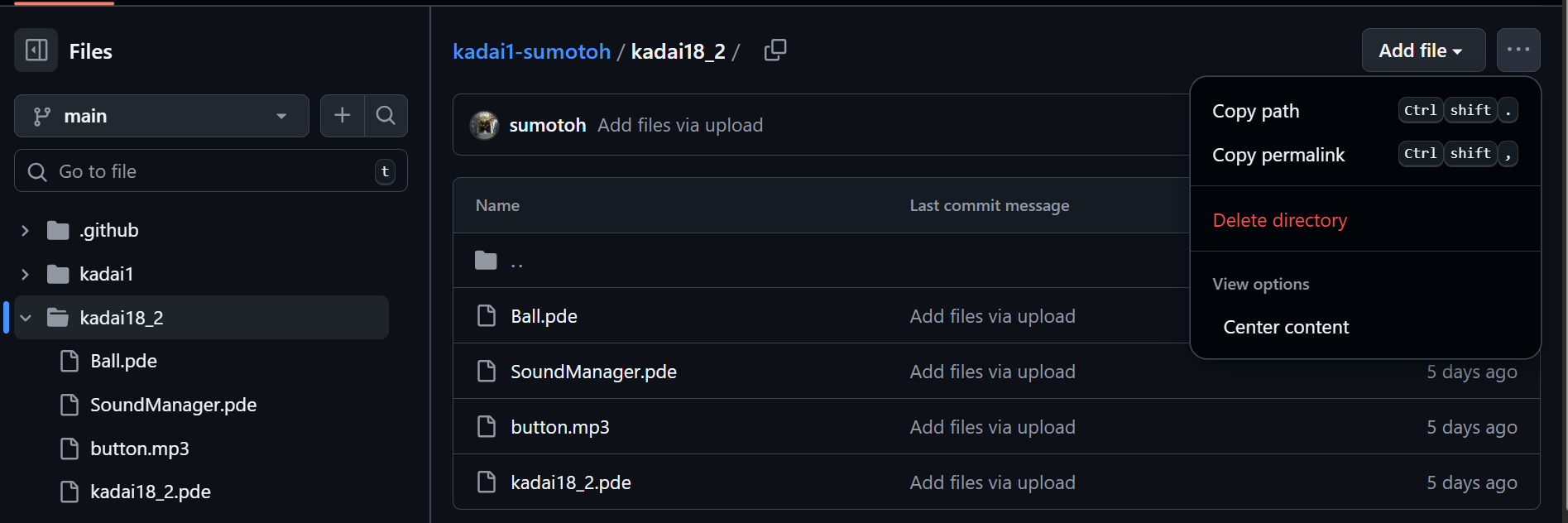
Task: Expand the kadai1 folder chevron
Action: tap(25, 274)
